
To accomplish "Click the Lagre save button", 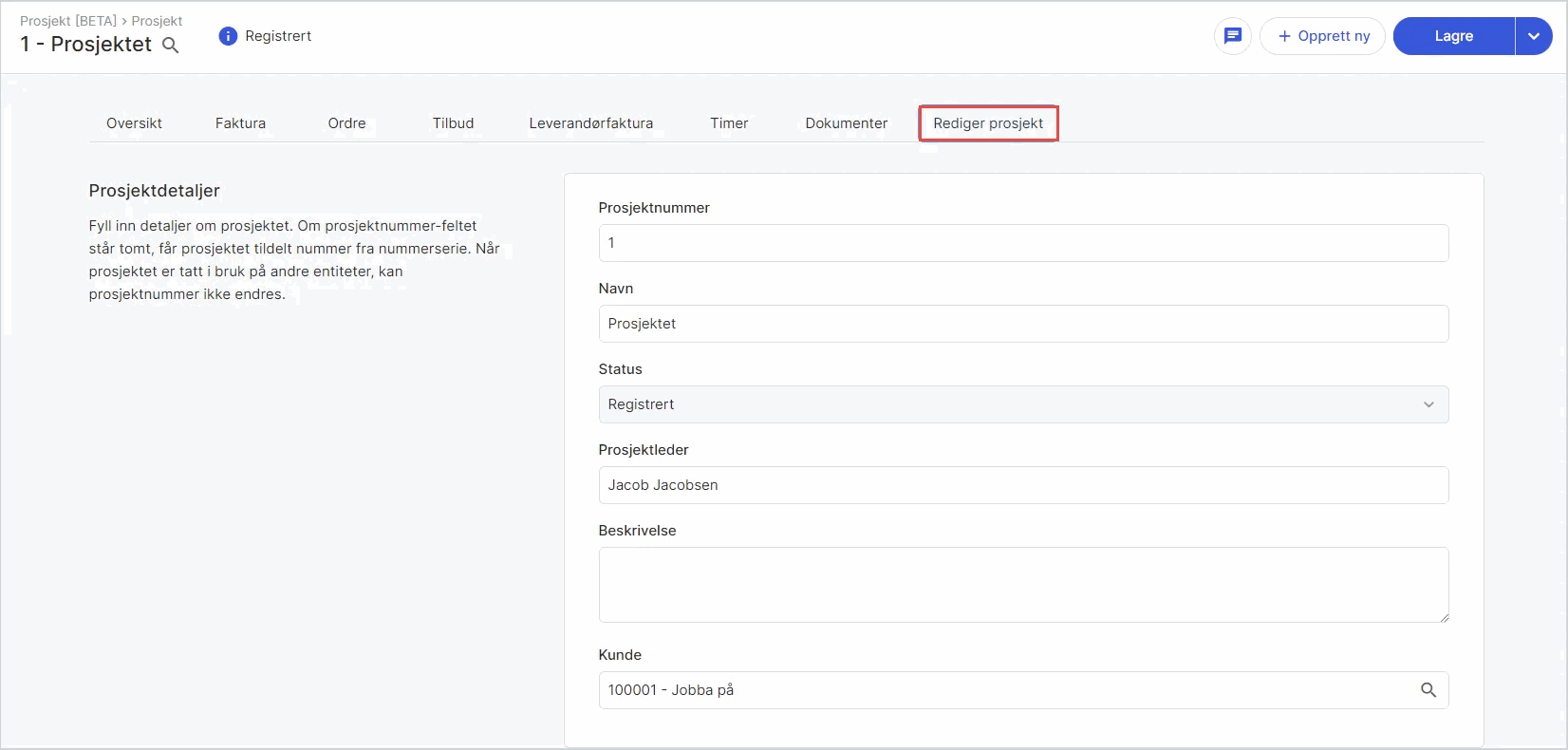I will [1454, 36].
